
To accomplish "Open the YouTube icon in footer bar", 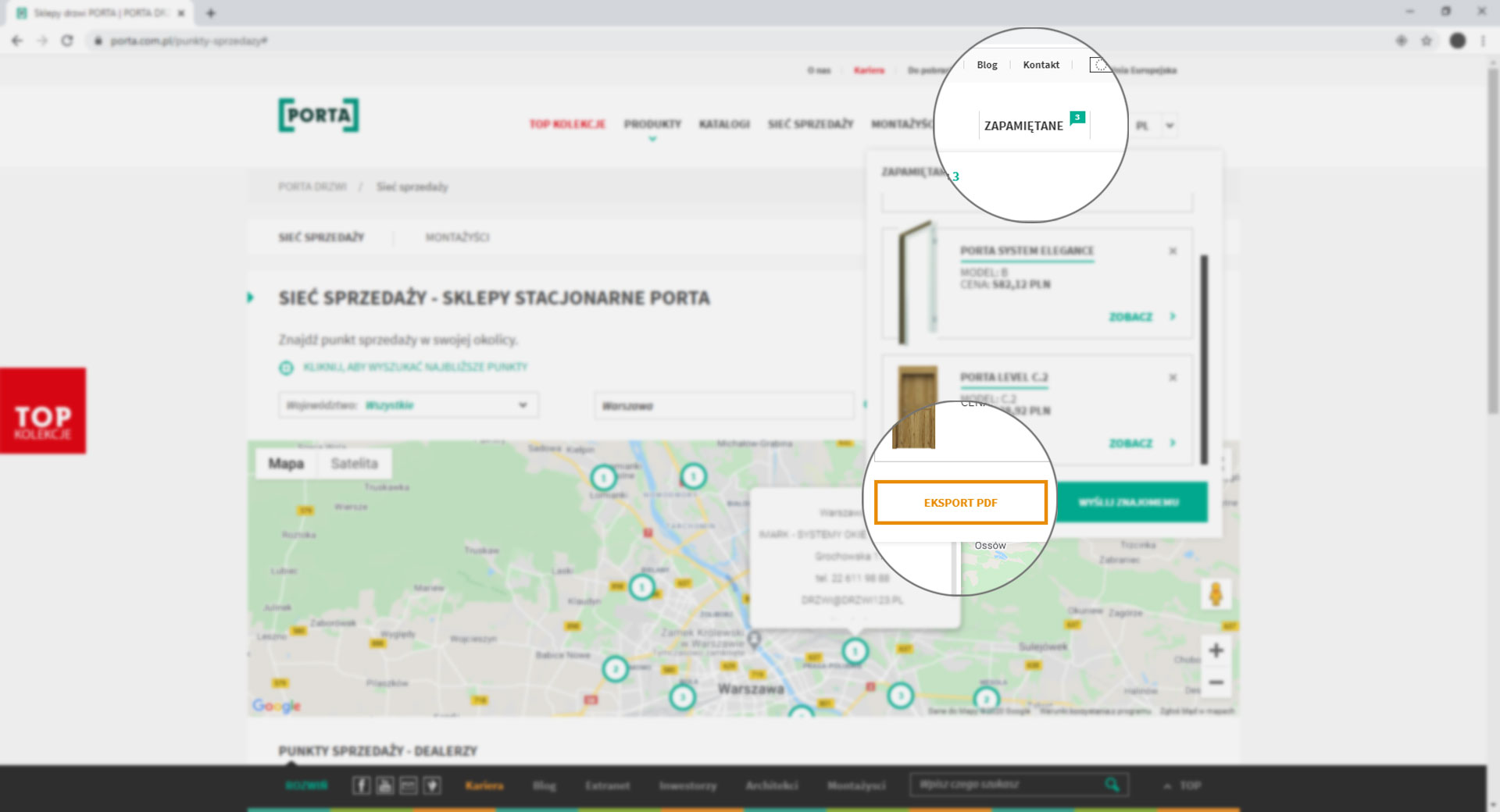I will (x=384, y=785).
